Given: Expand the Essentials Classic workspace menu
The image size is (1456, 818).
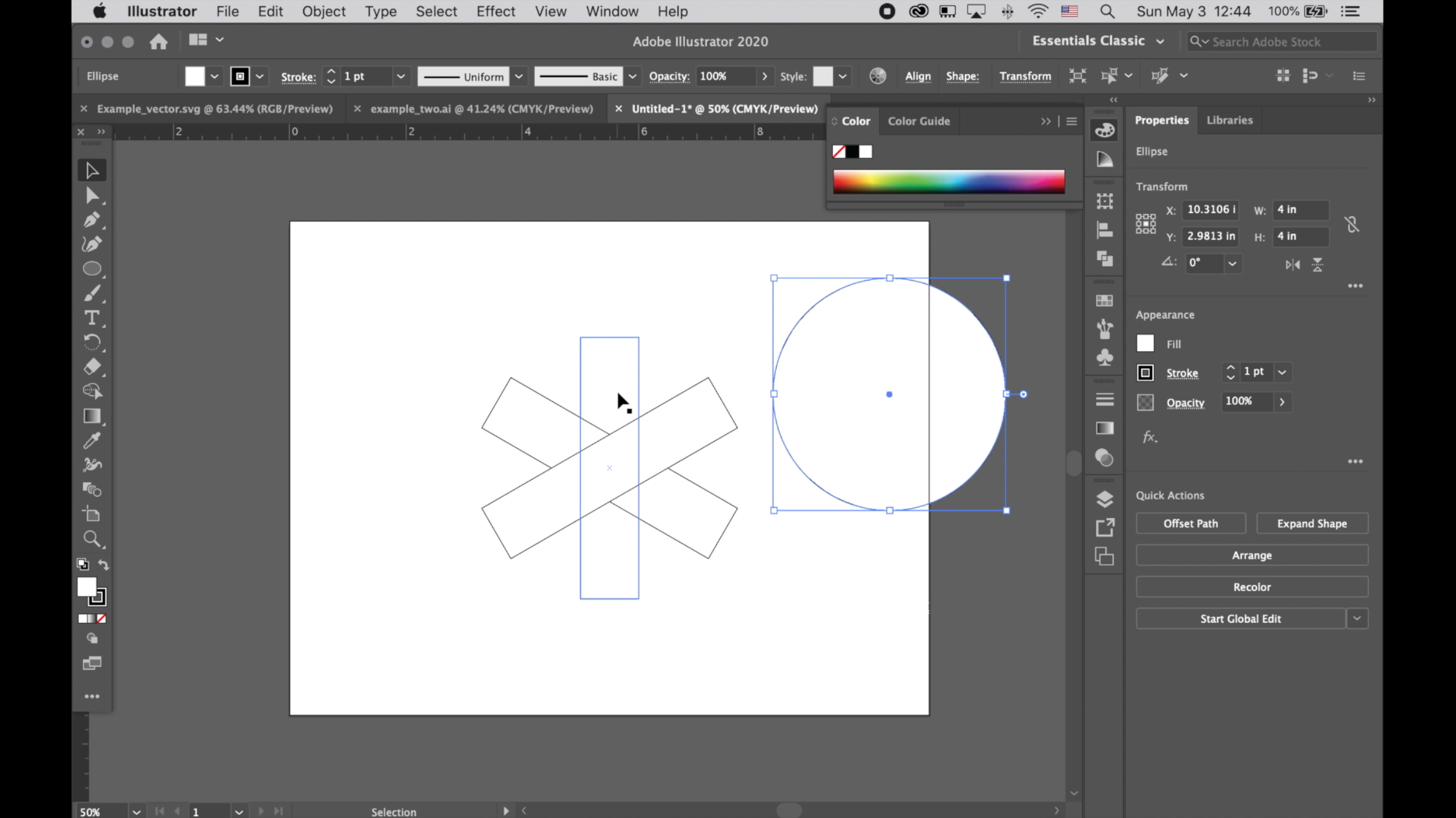Looking at the screenshot, I should [x=1160, y=41].
